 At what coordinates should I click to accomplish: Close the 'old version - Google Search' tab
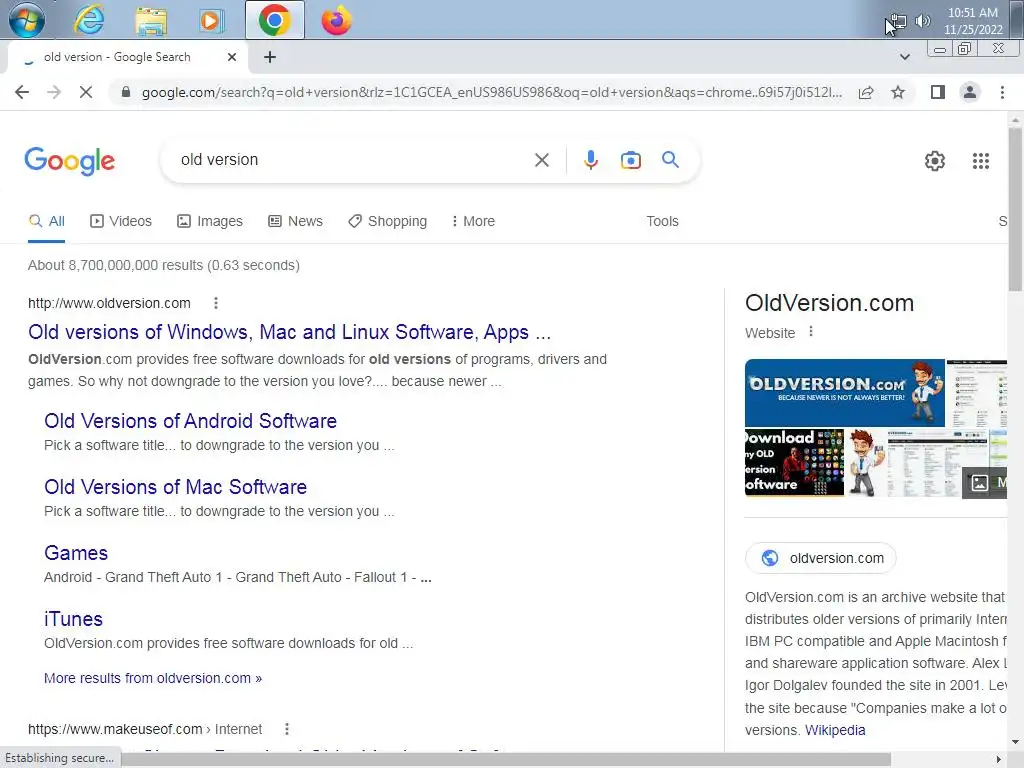pyautogui.click(x=231, y=57)
